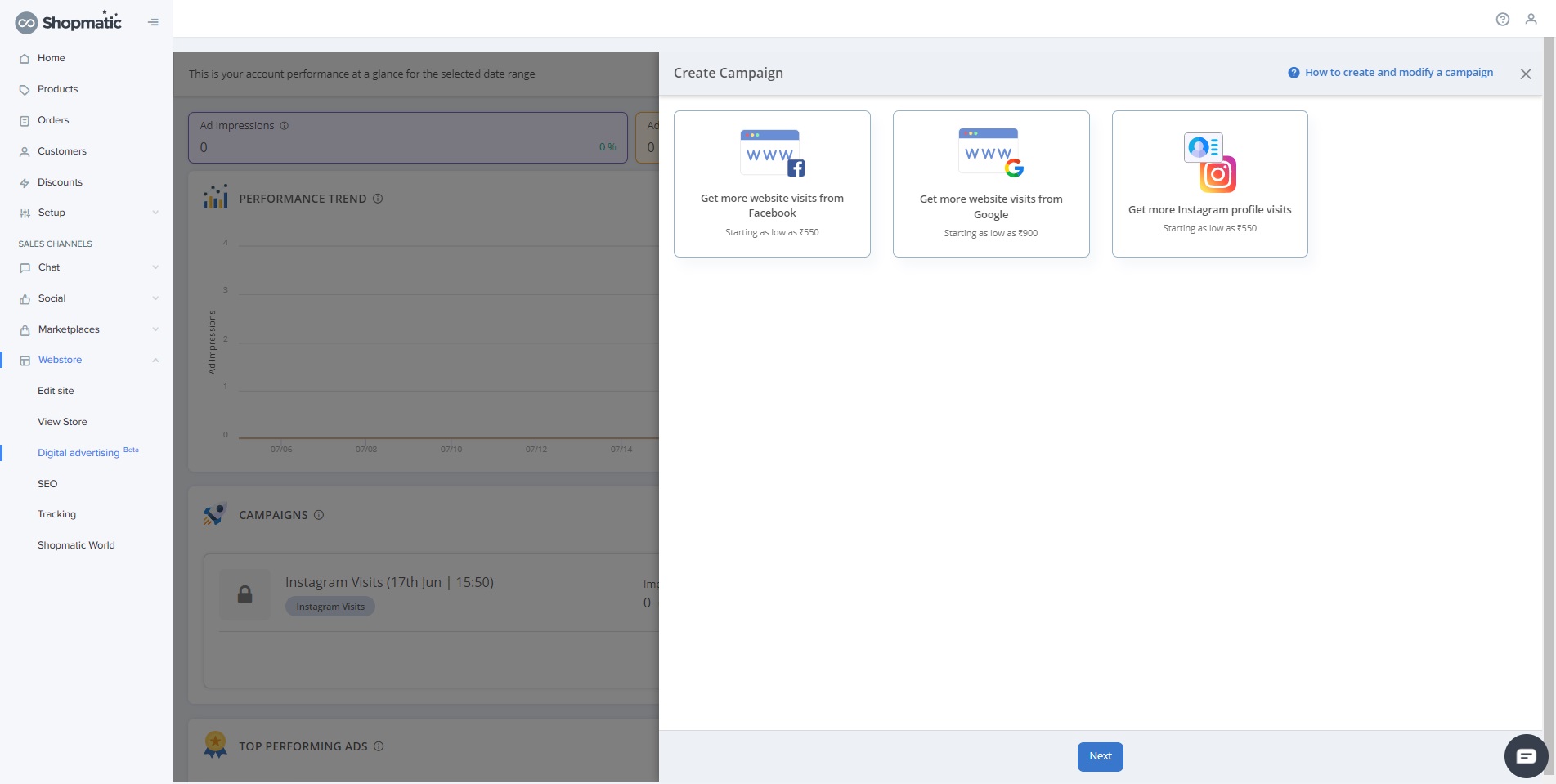Click the Orders icon in sidebar
Image resolution: width=1556 pixels, height=784 pixels.
click(25, 121)
